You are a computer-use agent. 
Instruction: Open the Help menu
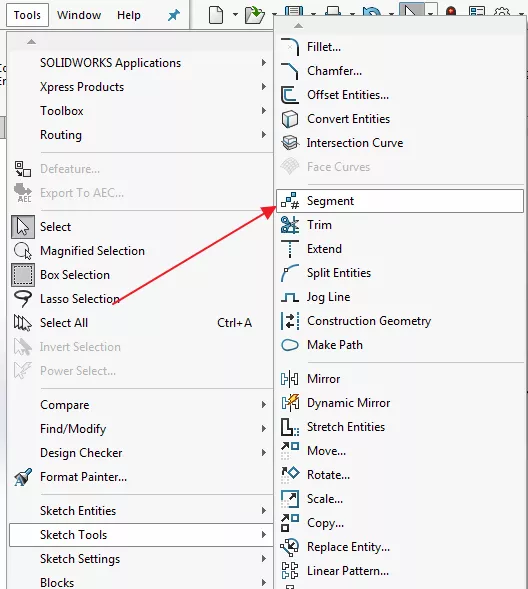pyautogui.click(x=129, y=15)
